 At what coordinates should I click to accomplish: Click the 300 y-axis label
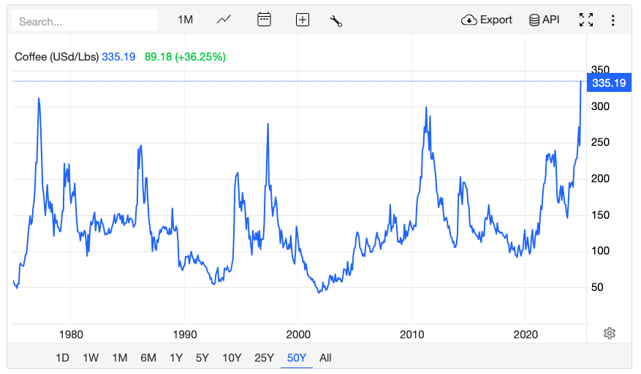pos(600,107)
